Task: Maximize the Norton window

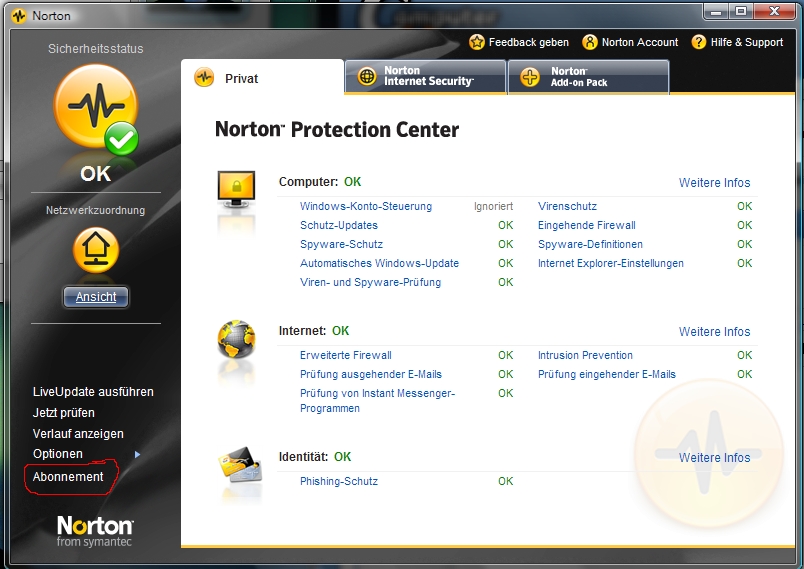Action: pos(740,11)
